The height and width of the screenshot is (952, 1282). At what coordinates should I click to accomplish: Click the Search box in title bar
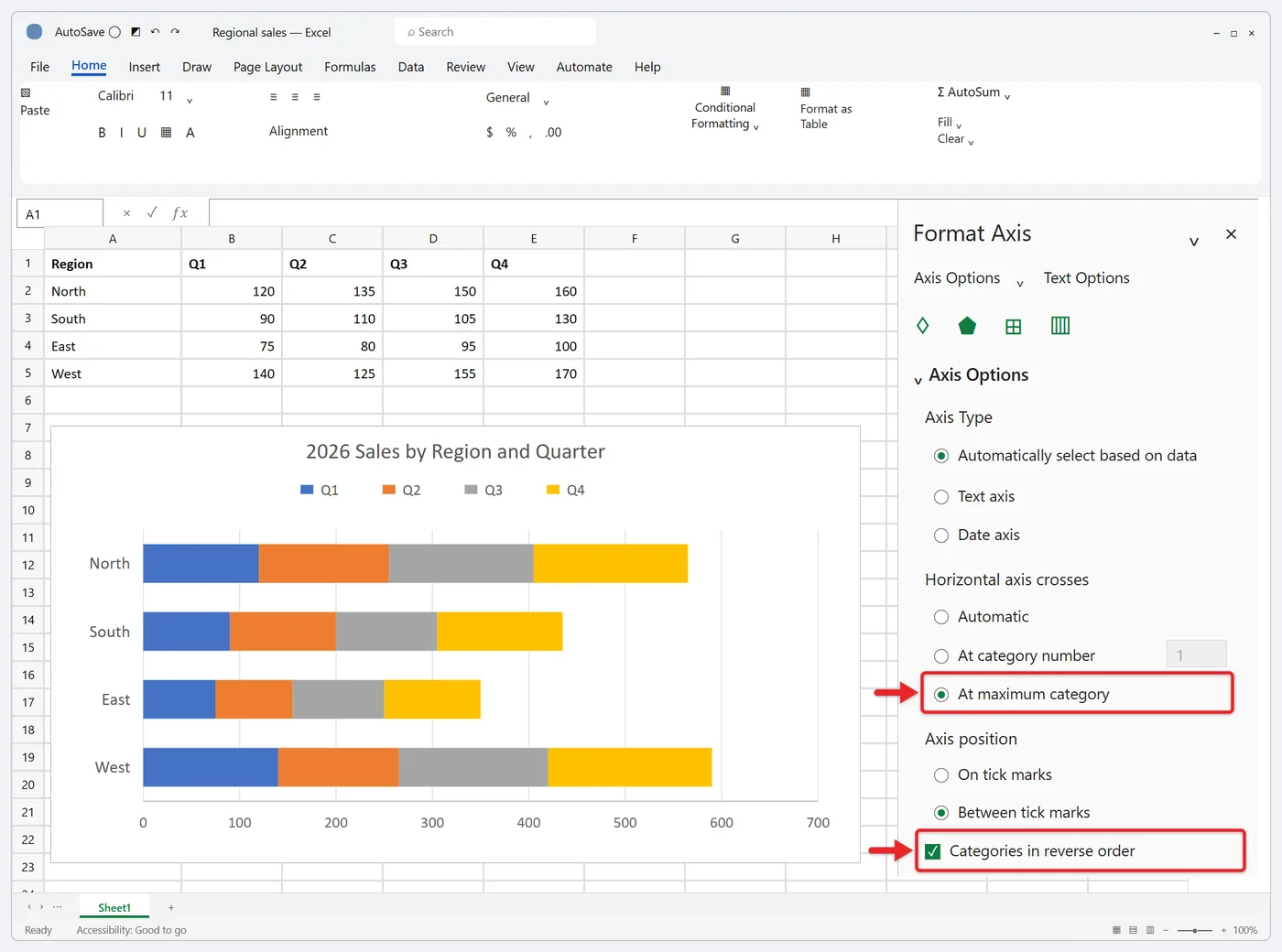pos(495,32)
